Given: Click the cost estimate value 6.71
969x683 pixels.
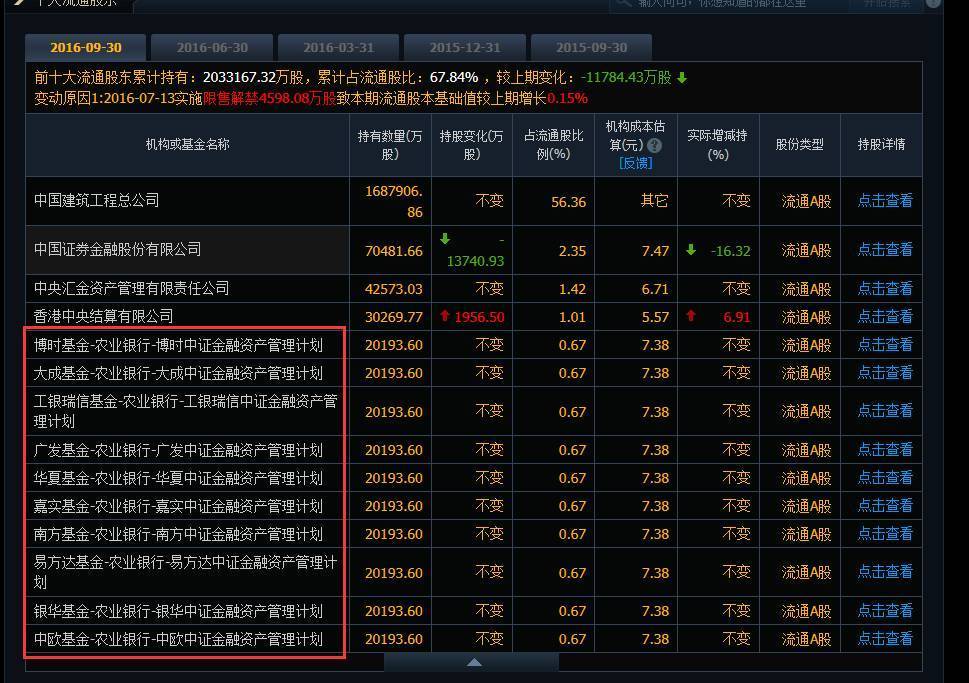Looking at the screenshot, I should pos(655,289).
